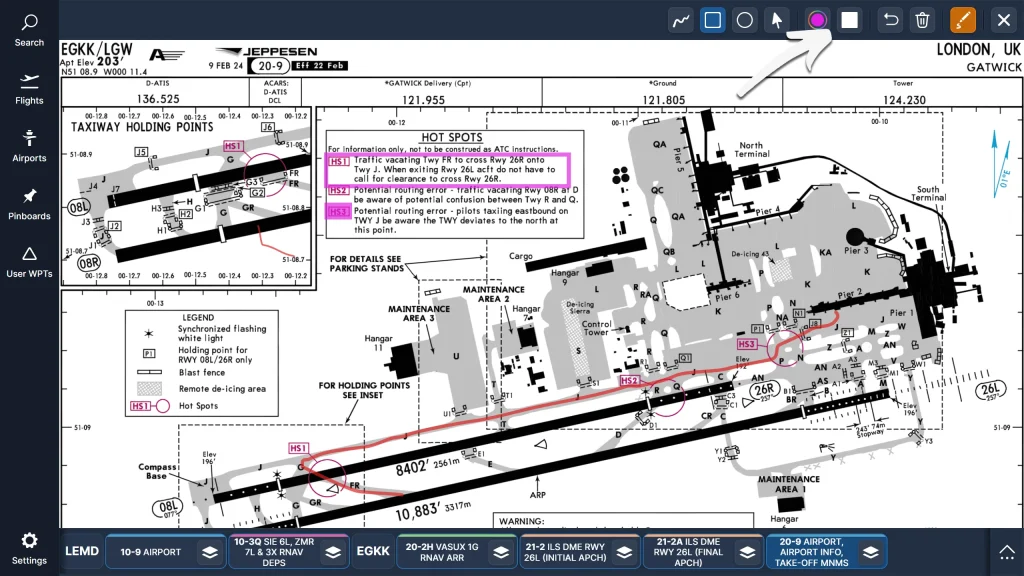
Task: Click the Control Tower label on chart
Action: [x=596, y=328]
